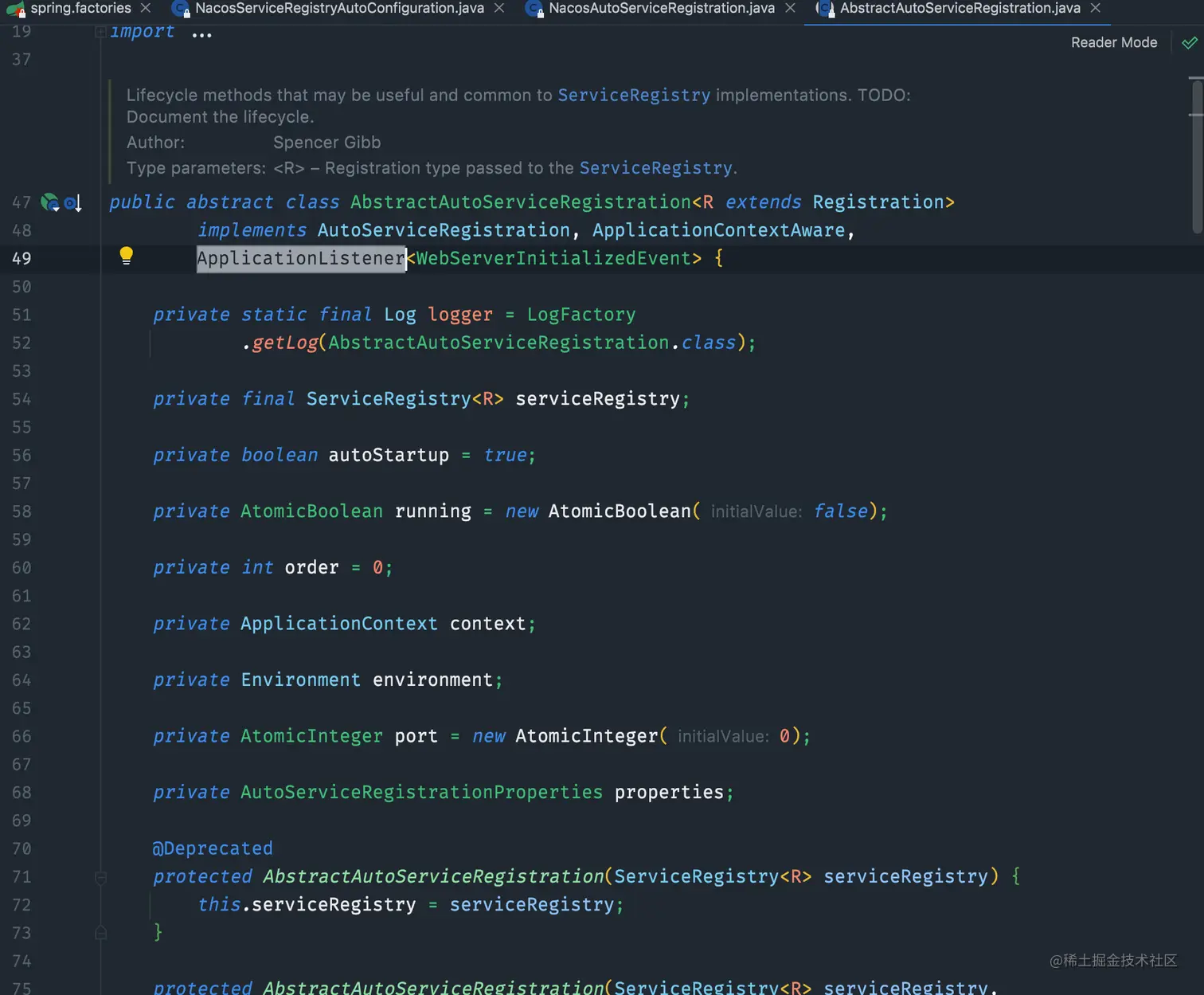Click the green inspections checkmark icon
The width and height of the screenshot is (1204, 995).
[x=1190, y=43]
